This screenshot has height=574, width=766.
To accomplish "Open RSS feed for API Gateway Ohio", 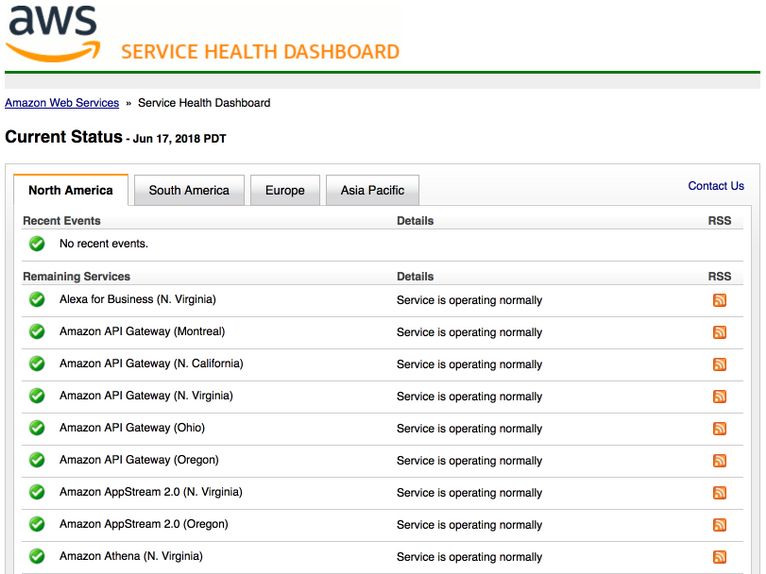I will click(719, 428).
